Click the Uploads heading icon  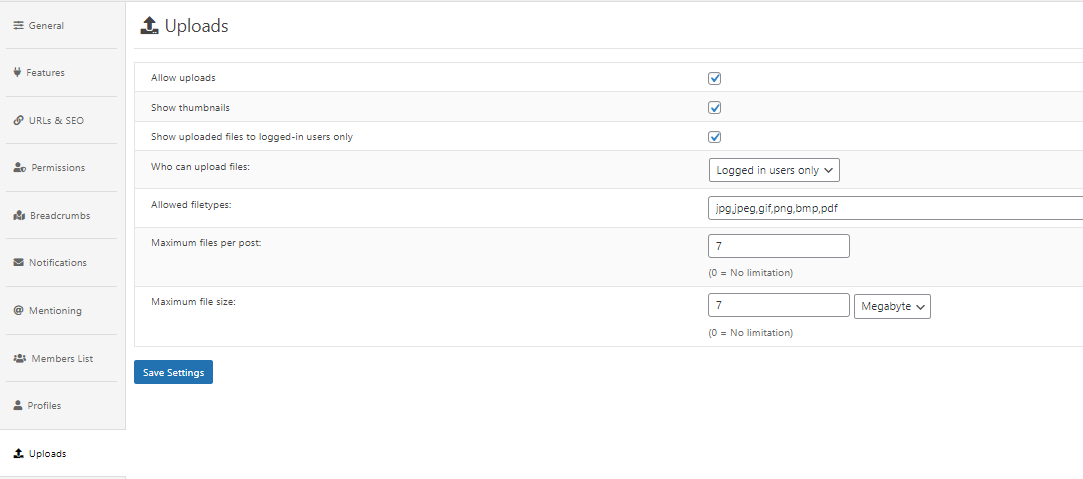pyautogui.click(x=149, y=26)
